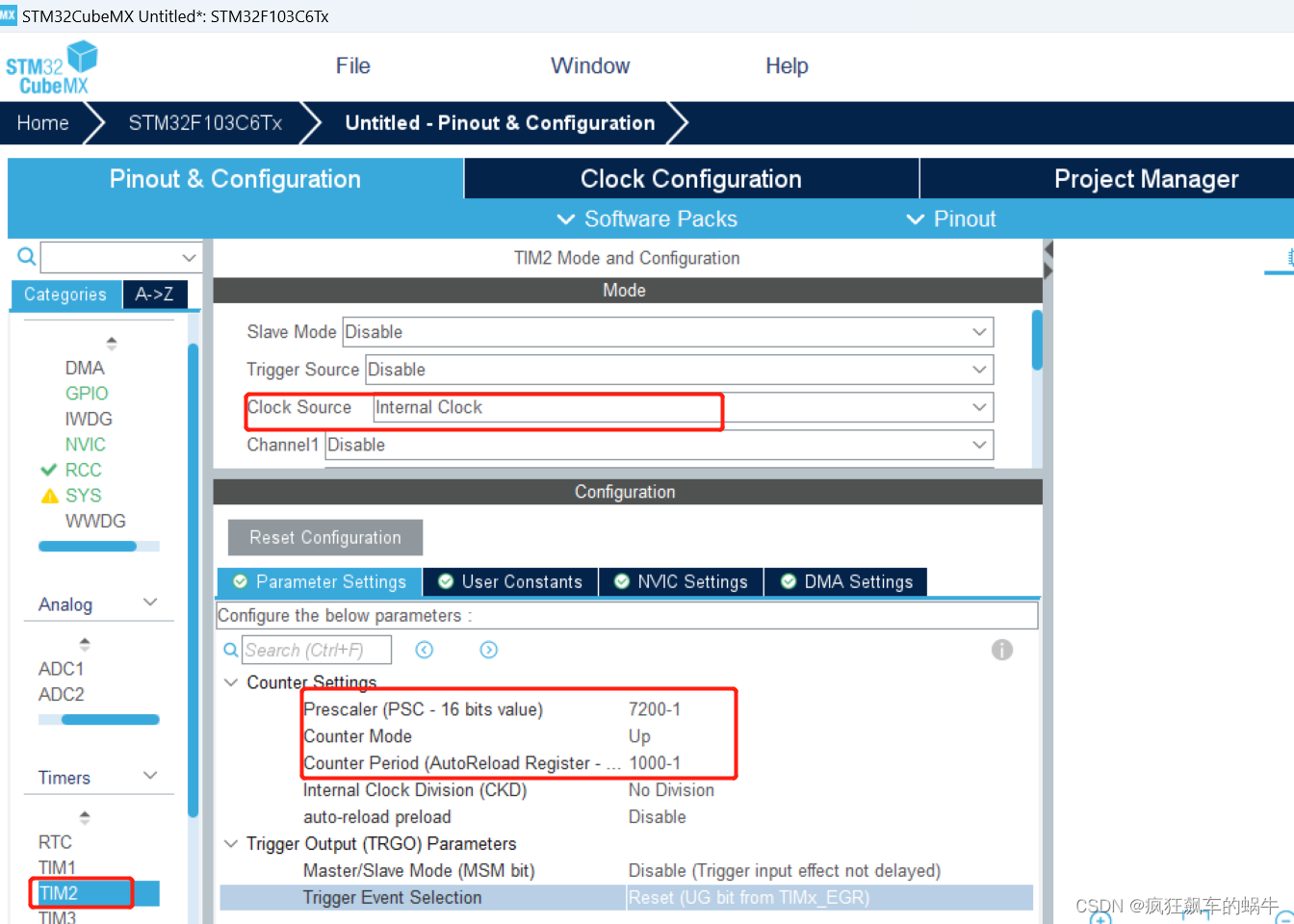Switch to Pinout & Configuration tab
Screen dimensions: 1294x924
(236, 179)
